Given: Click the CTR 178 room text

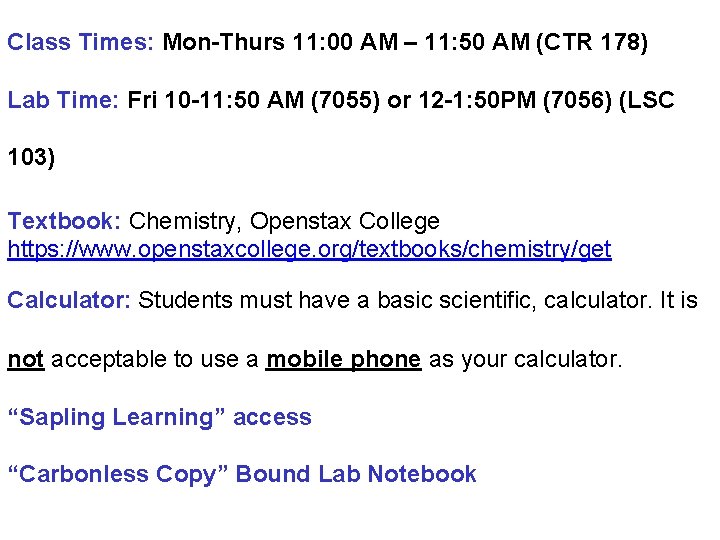Looking at the screenshot, I should [x=592, y=42].
